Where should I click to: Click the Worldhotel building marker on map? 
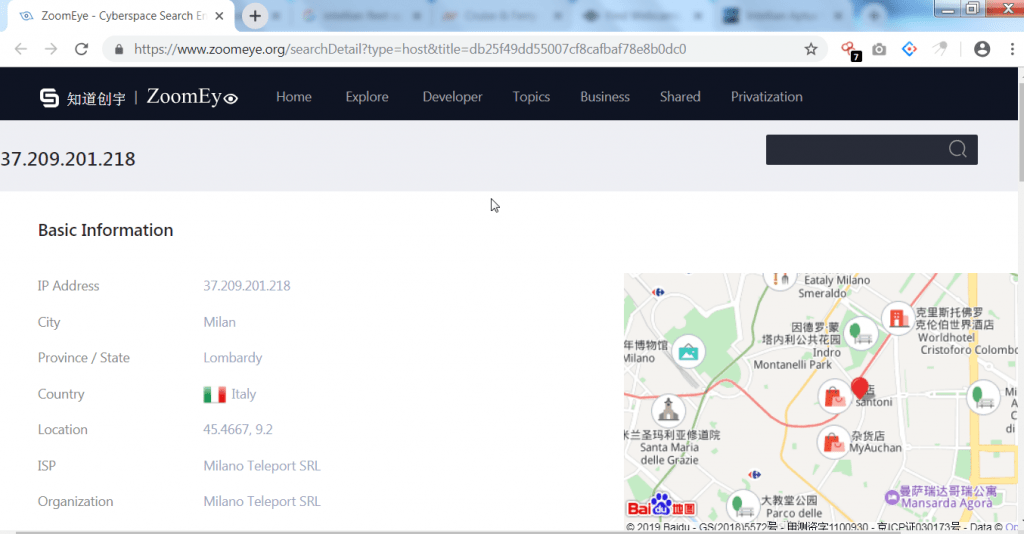click(x=899, y=319)
